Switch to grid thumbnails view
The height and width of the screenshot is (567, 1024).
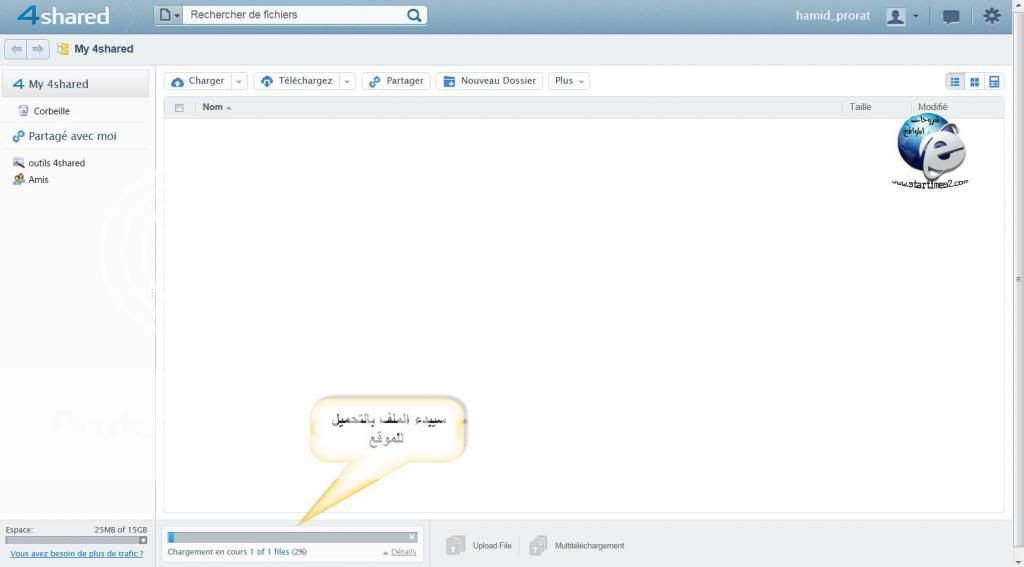tap(974, 81)
